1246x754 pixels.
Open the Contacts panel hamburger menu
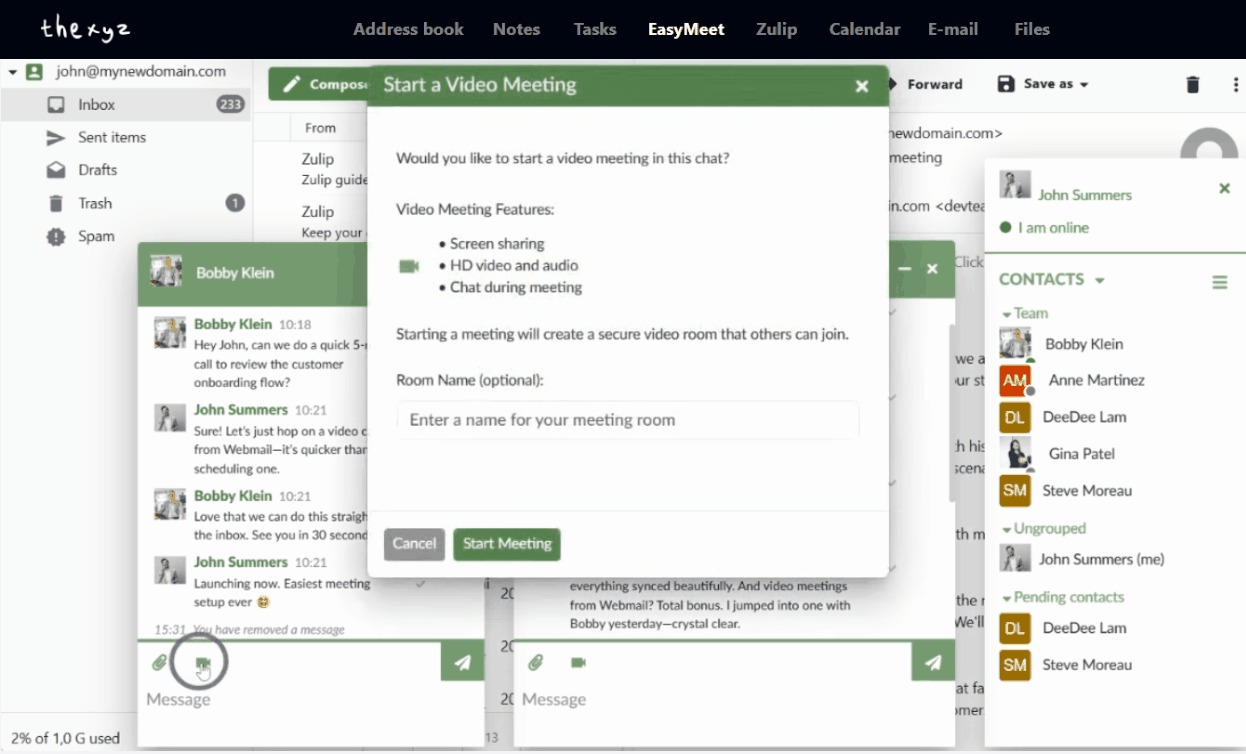[1220, 281]
